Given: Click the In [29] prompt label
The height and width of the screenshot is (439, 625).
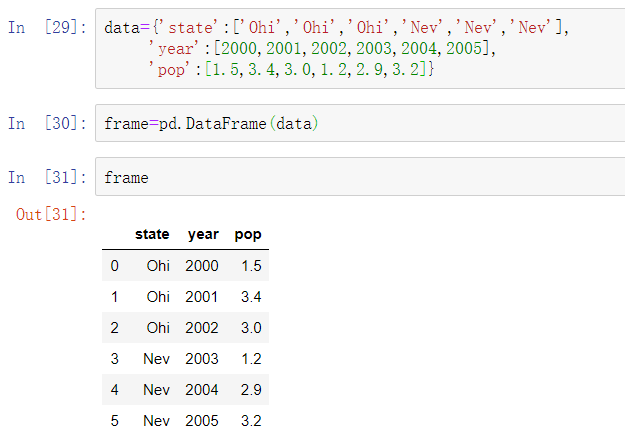Looking at the screenshot, I should click(47, 28).
